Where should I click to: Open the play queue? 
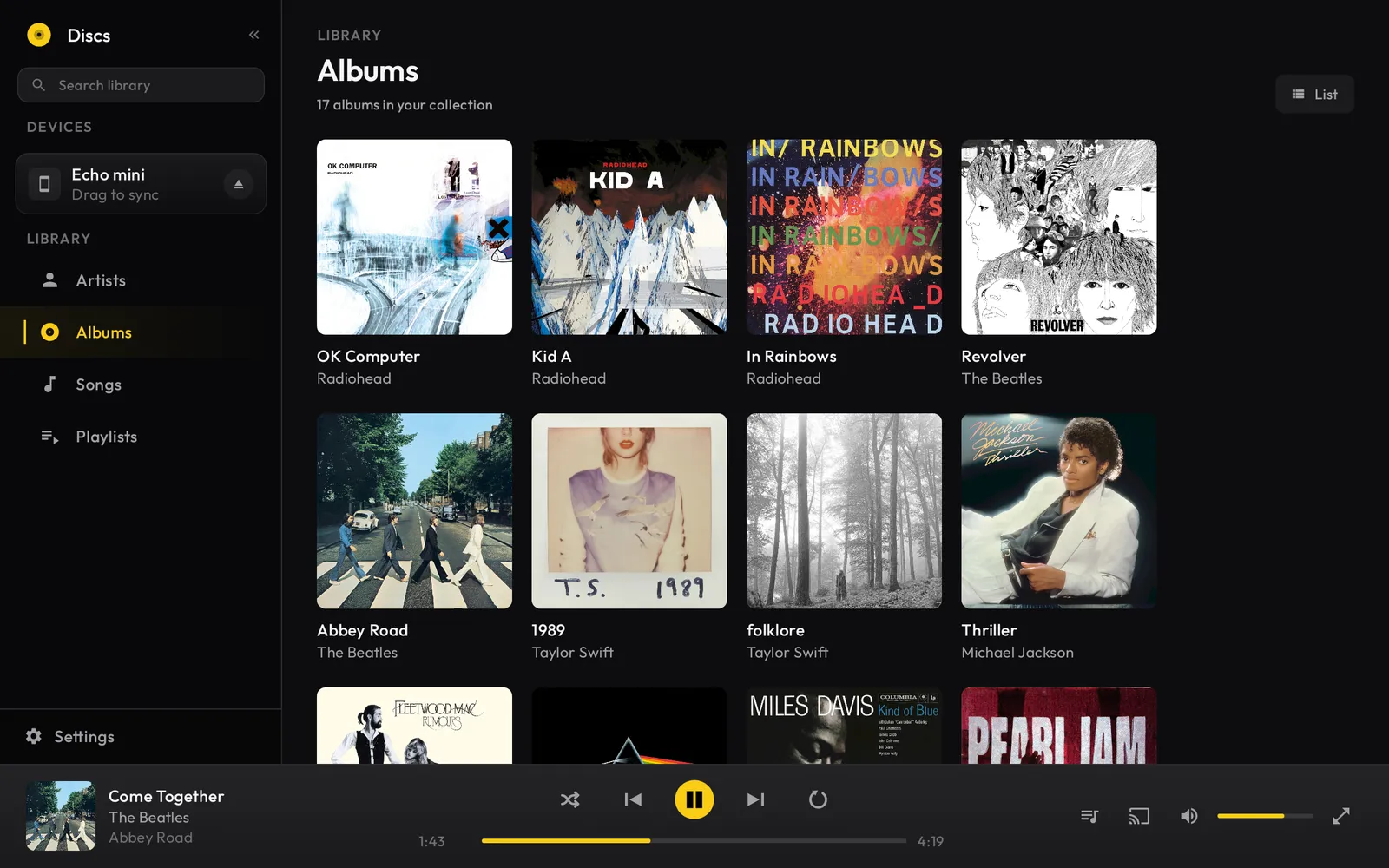tap(1089, 816)
